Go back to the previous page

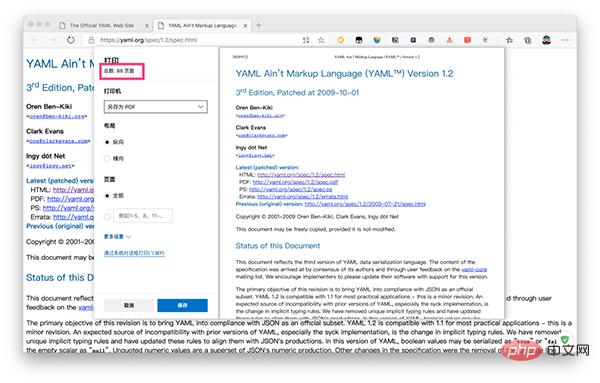pyautogui.click(x=35, y=40)
